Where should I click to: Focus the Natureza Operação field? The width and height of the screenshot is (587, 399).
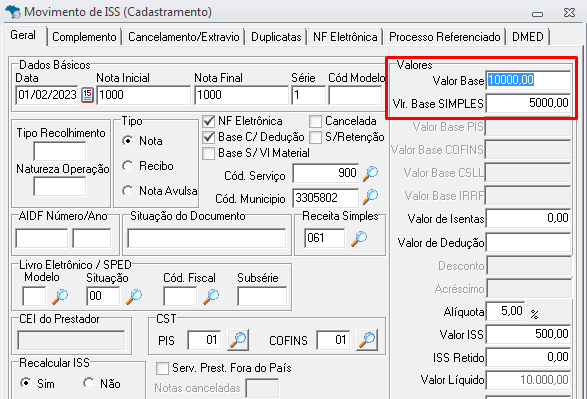coord(60,186)
